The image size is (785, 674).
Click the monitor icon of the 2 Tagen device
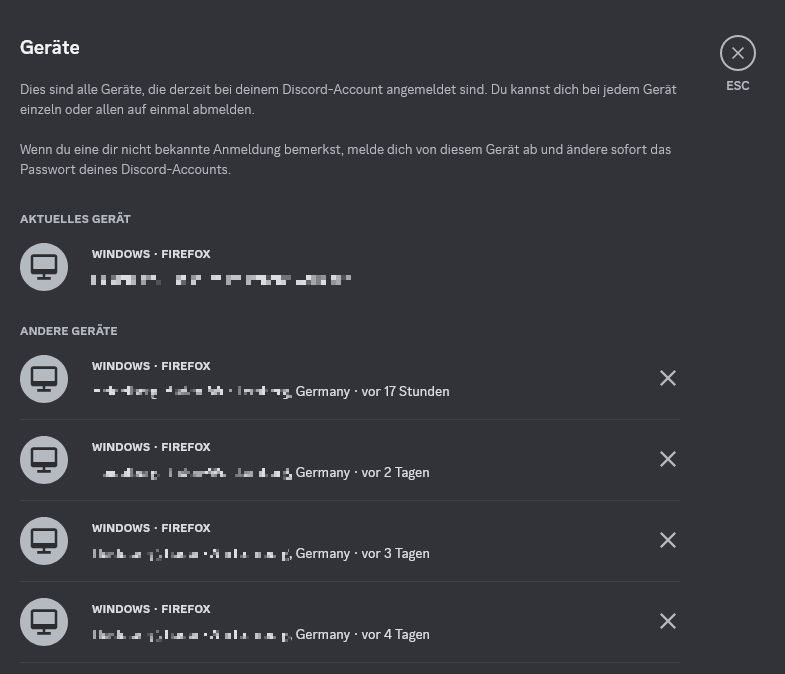click(x=44, y=460)
